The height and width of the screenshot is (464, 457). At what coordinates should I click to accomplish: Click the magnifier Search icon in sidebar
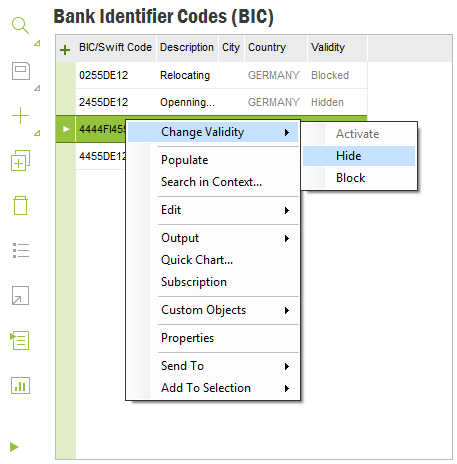tap(20, 25)
